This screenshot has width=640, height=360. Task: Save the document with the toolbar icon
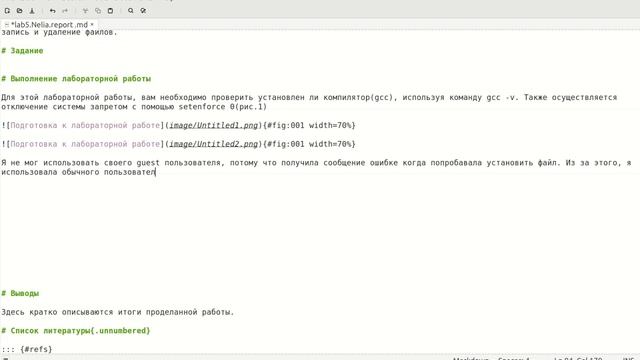click(32, 11)
